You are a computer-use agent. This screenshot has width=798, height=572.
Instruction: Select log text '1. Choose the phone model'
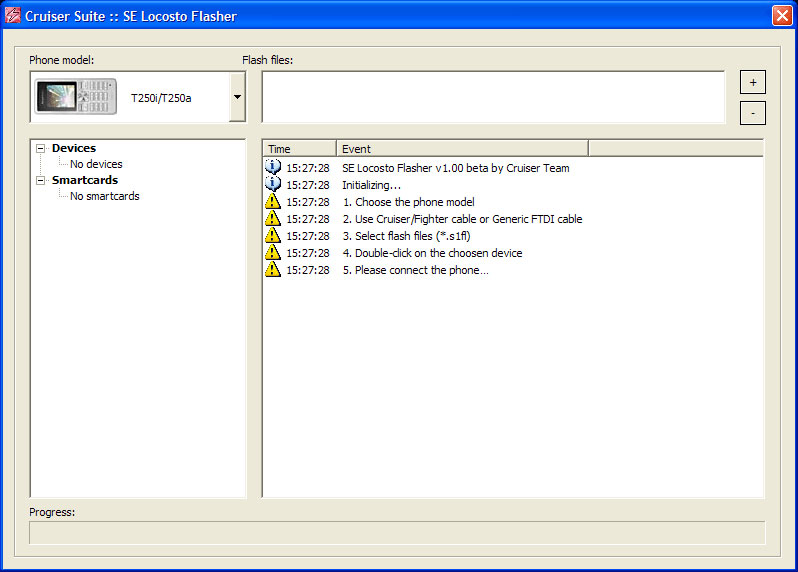(408, 202)
